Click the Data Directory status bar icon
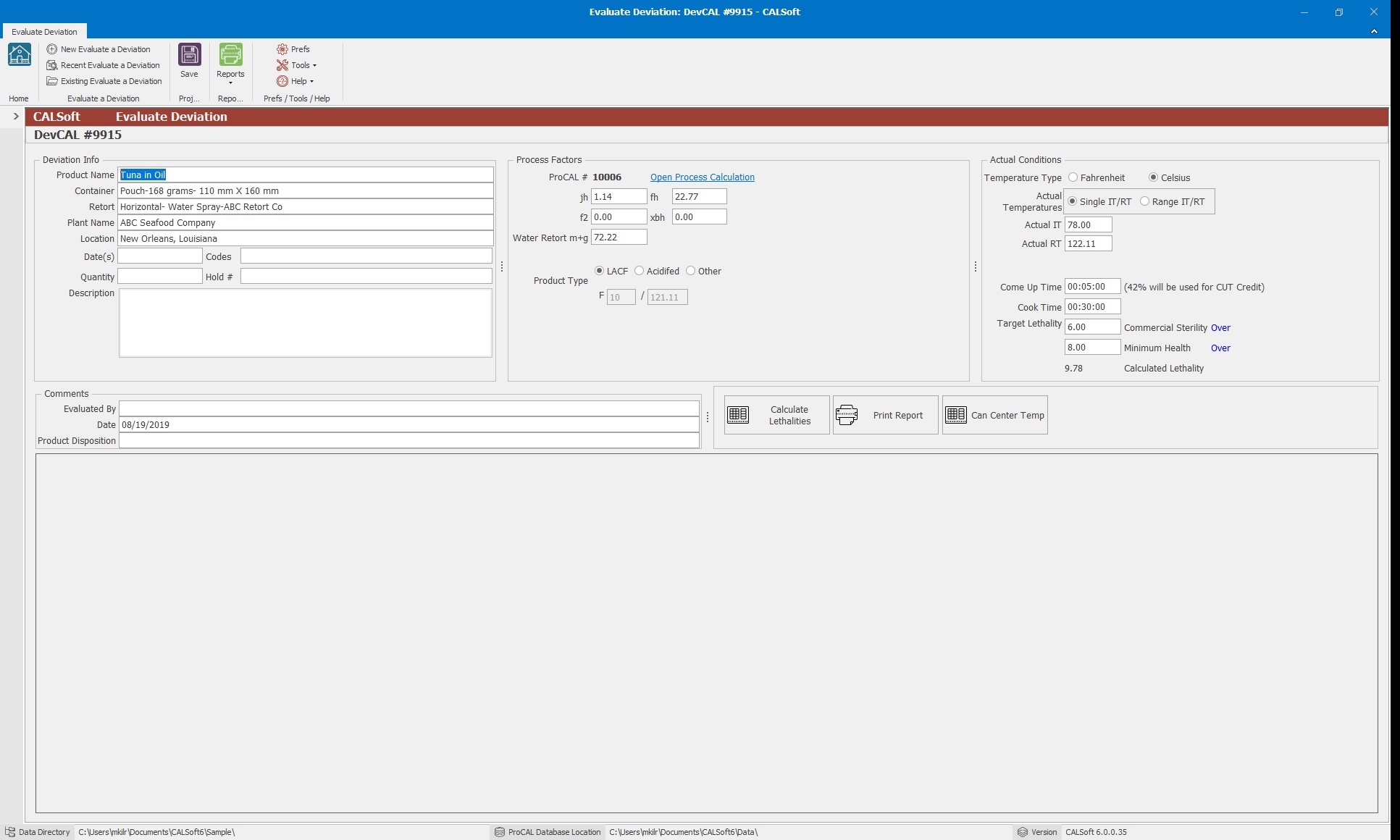Viewport: 1400px width, 840px height. pos(10,832)
